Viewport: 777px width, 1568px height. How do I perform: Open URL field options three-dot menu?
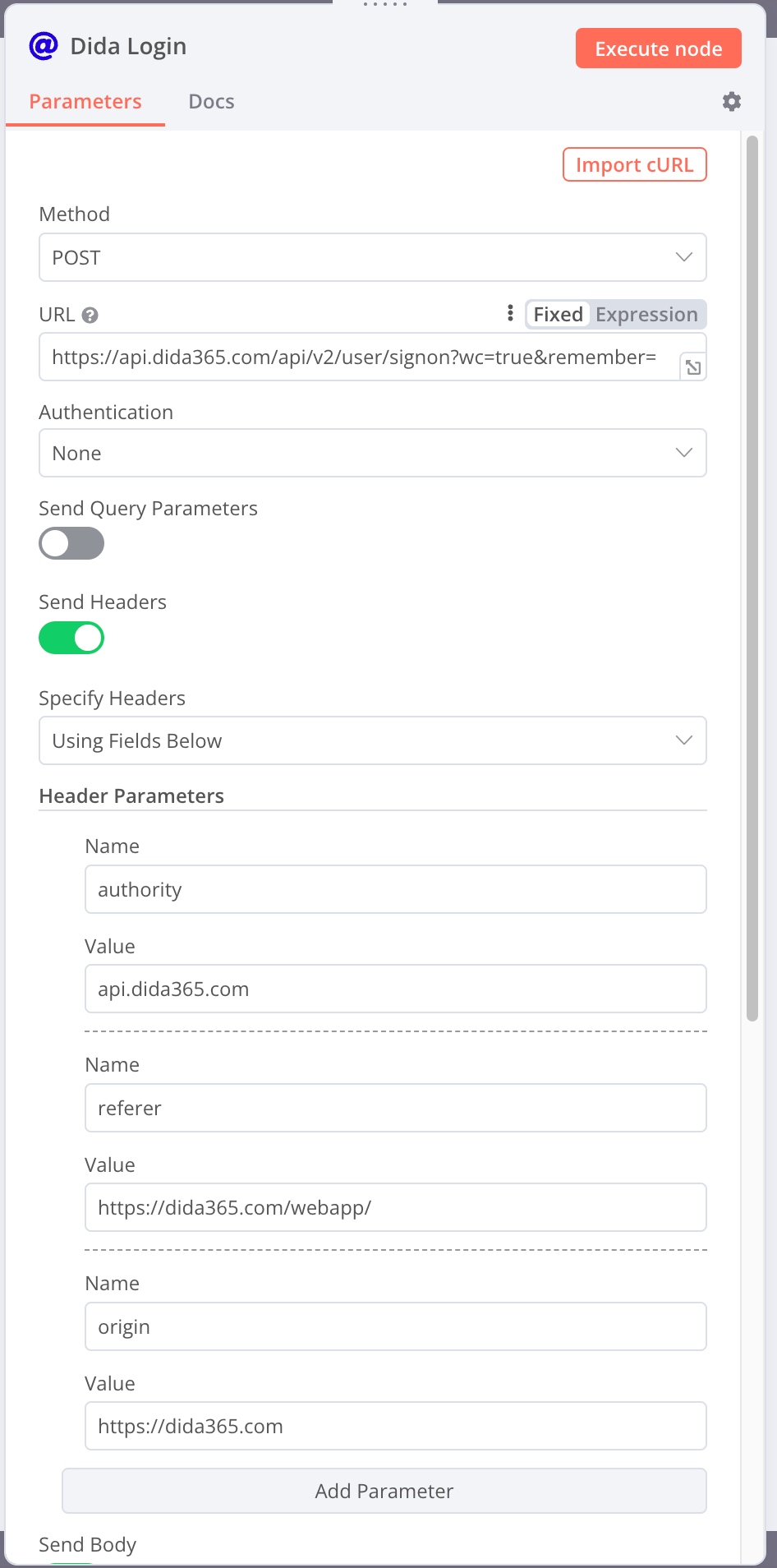coord(510,313)
